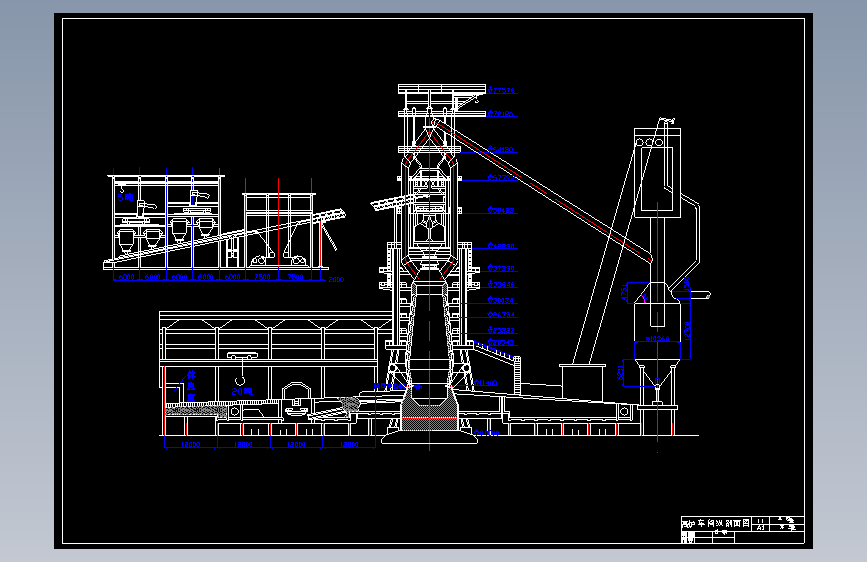Click the 64180 elevation label
The image size is (867, 562).
click(x=502, y=149)
